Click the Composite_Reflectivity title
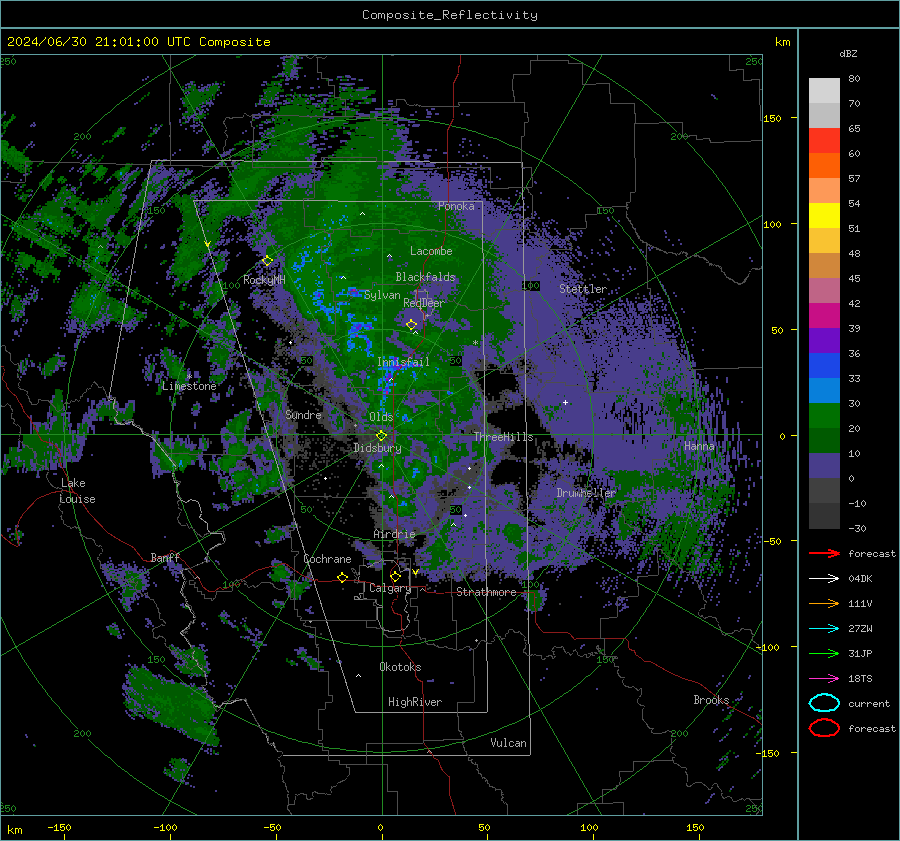Screen dimensions: 900x841 click(x=450, y=15)
